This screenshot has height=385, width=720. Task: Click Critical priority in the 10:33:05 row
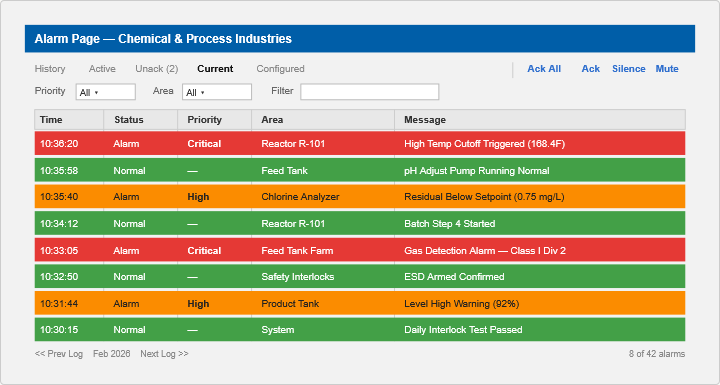pos(204,250)
